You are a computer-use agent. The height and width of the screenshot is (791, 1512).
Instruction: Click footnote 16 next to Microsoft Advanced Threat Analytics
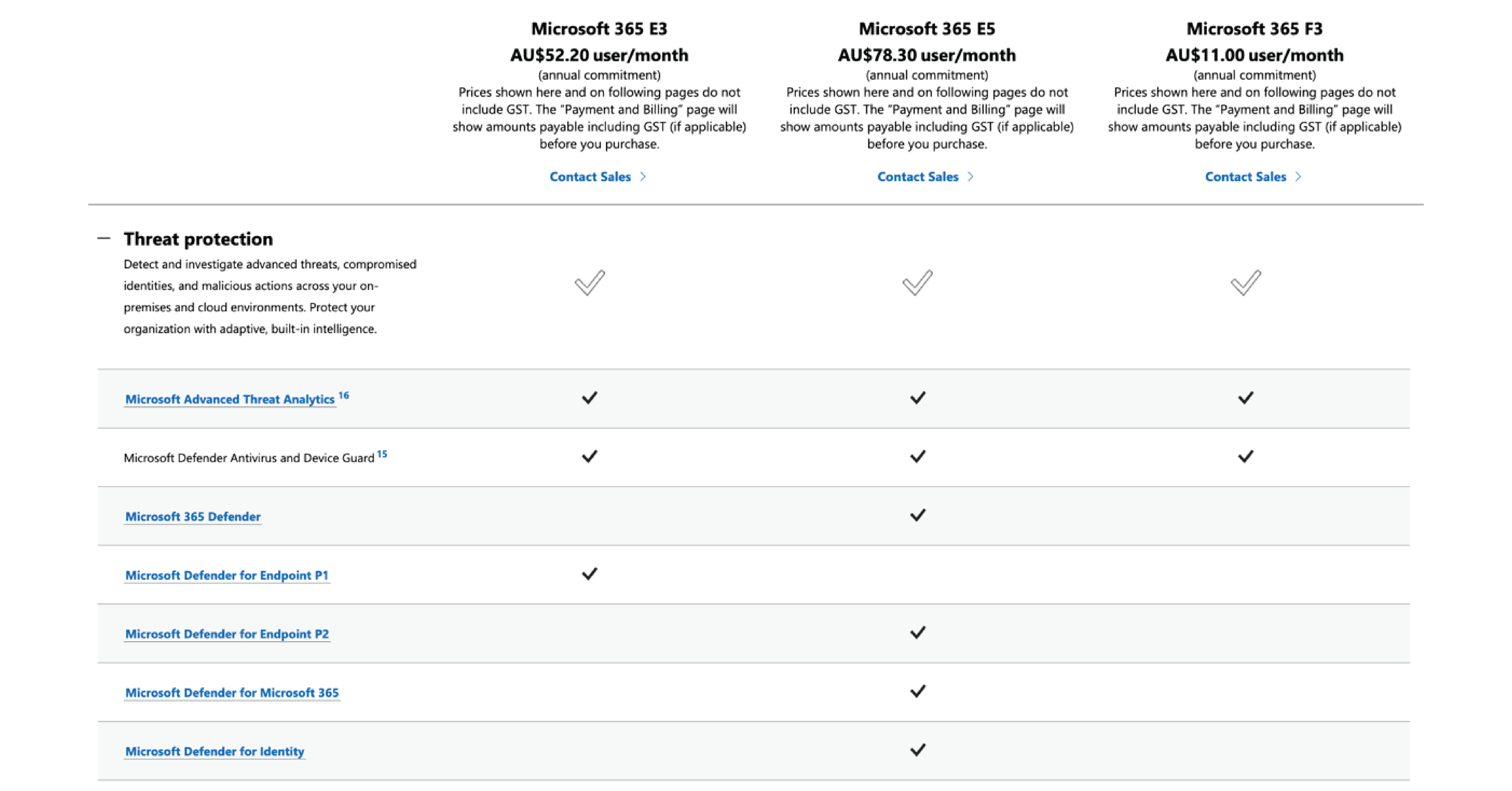(x=343, y=394)
